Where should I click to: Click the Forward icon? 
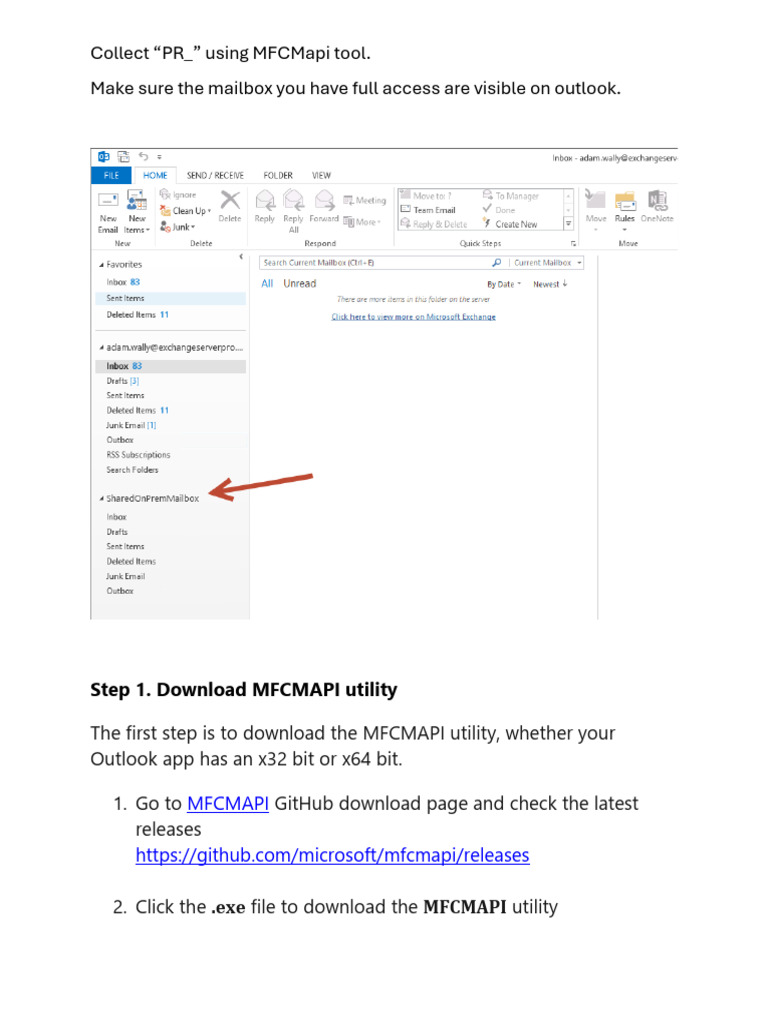click(325, 199)
